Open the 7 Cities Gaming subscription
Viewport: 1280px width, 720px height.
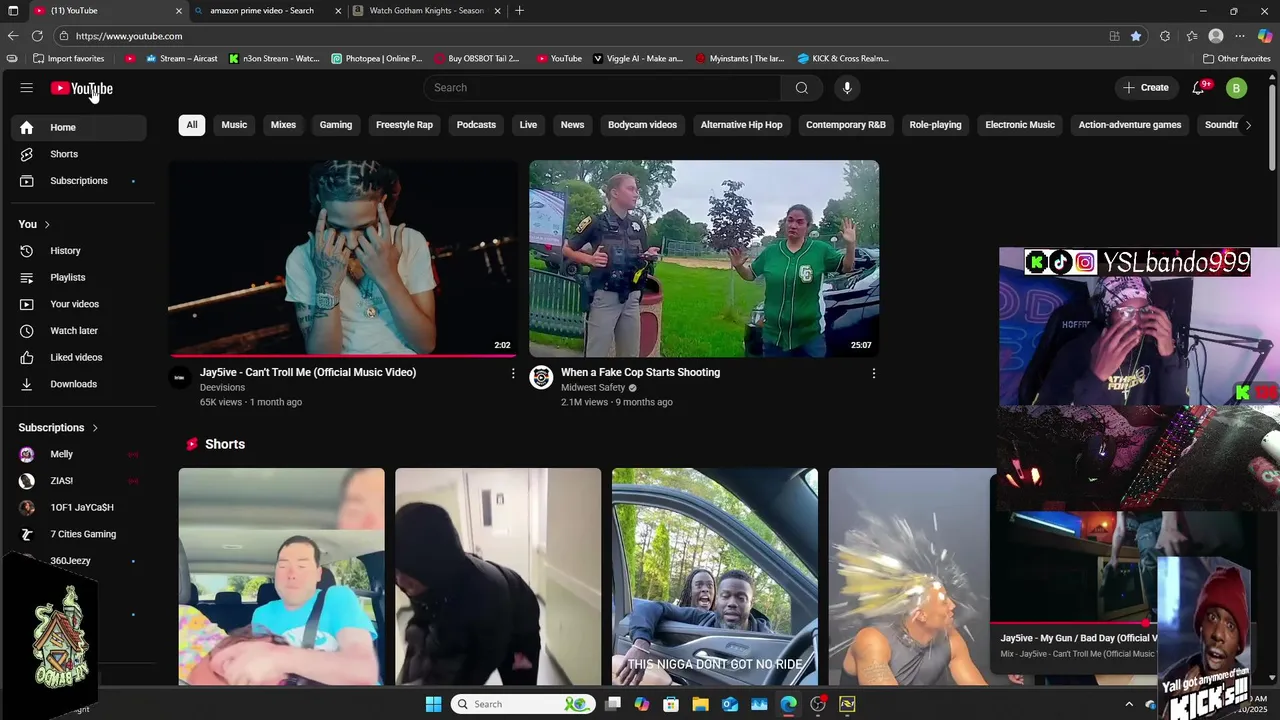pyautogui.click(x=78, y=534)
